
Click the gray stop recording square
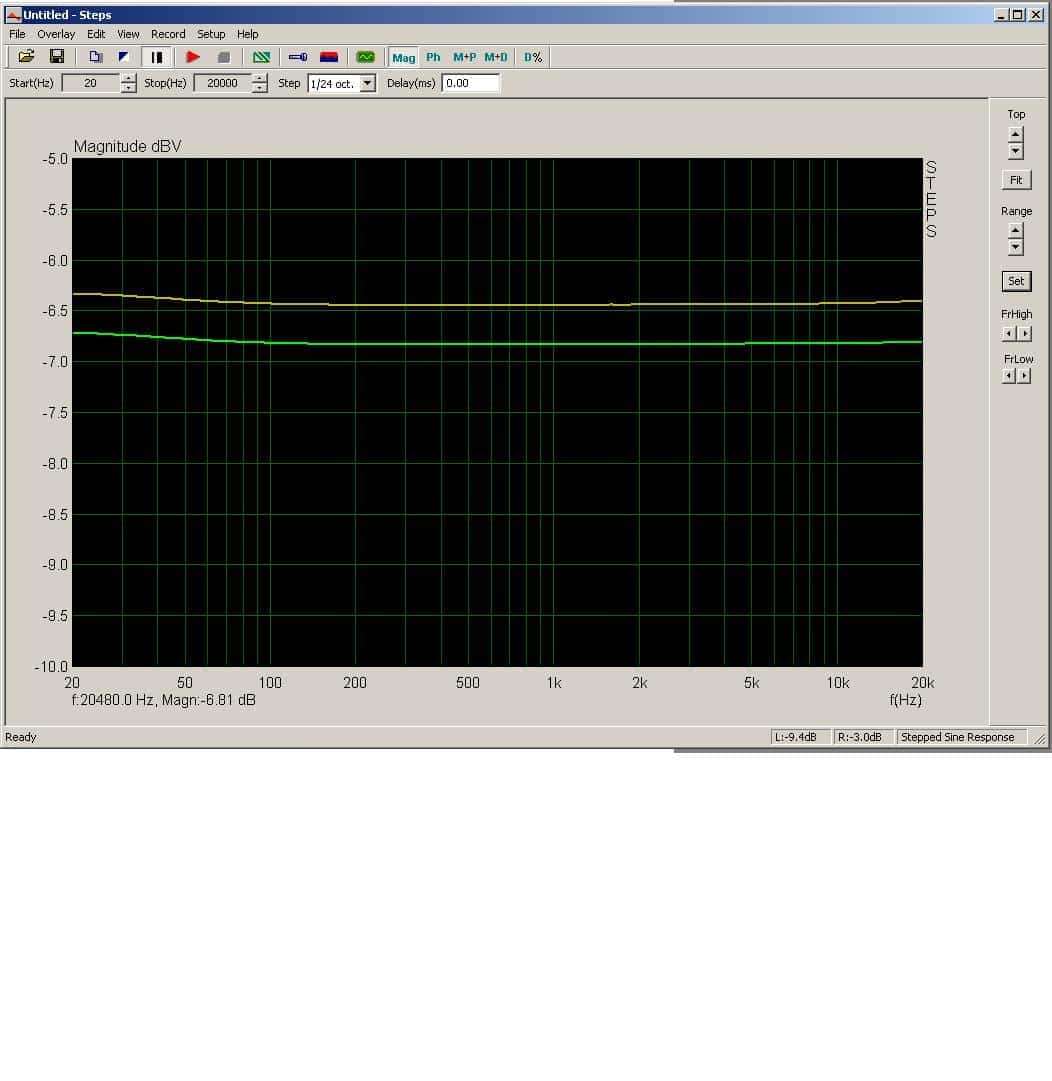point(223,57)
